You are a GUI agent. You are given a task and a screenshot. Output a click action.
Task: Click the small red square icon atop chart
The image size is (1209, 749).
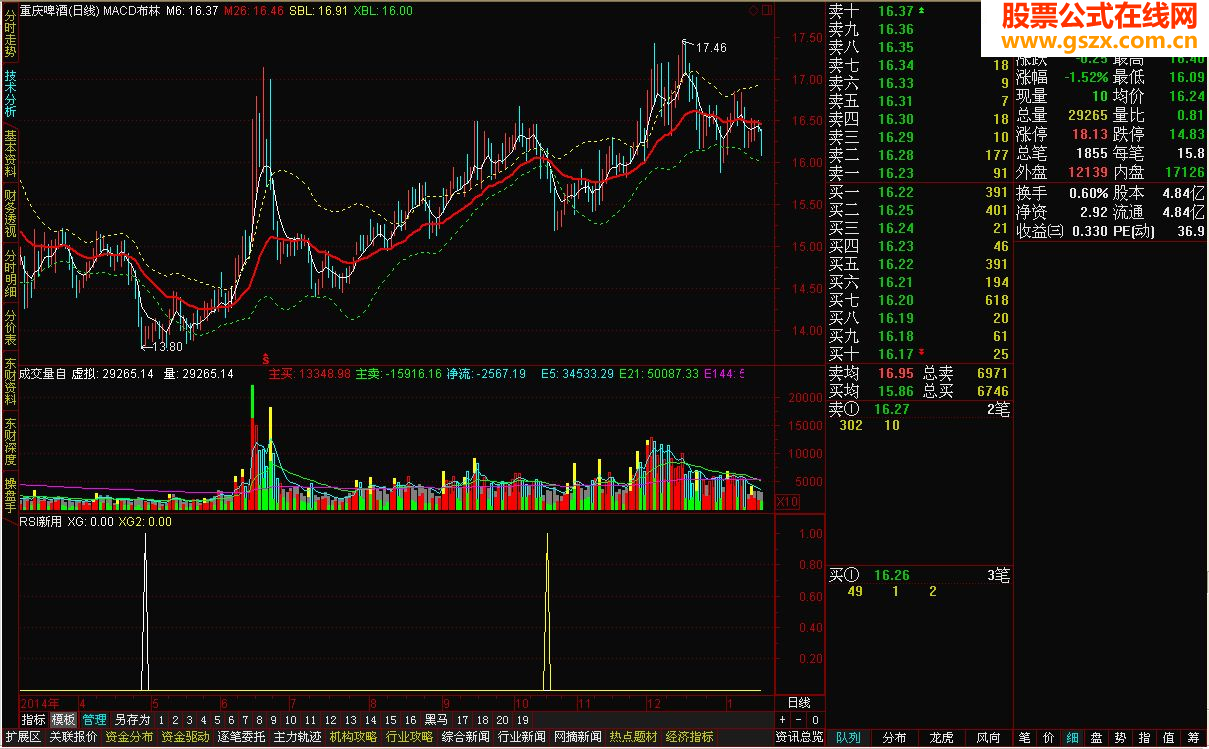tap(766, 9)
